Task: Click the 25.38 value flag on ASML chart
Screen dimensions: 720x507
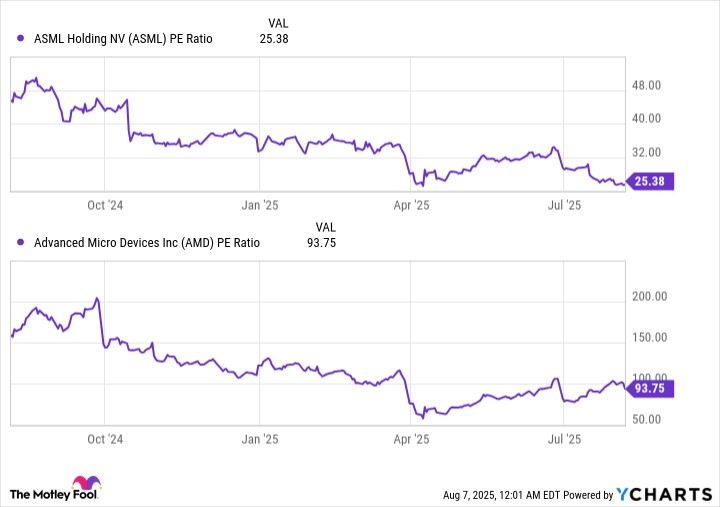Action: (655, 181)
